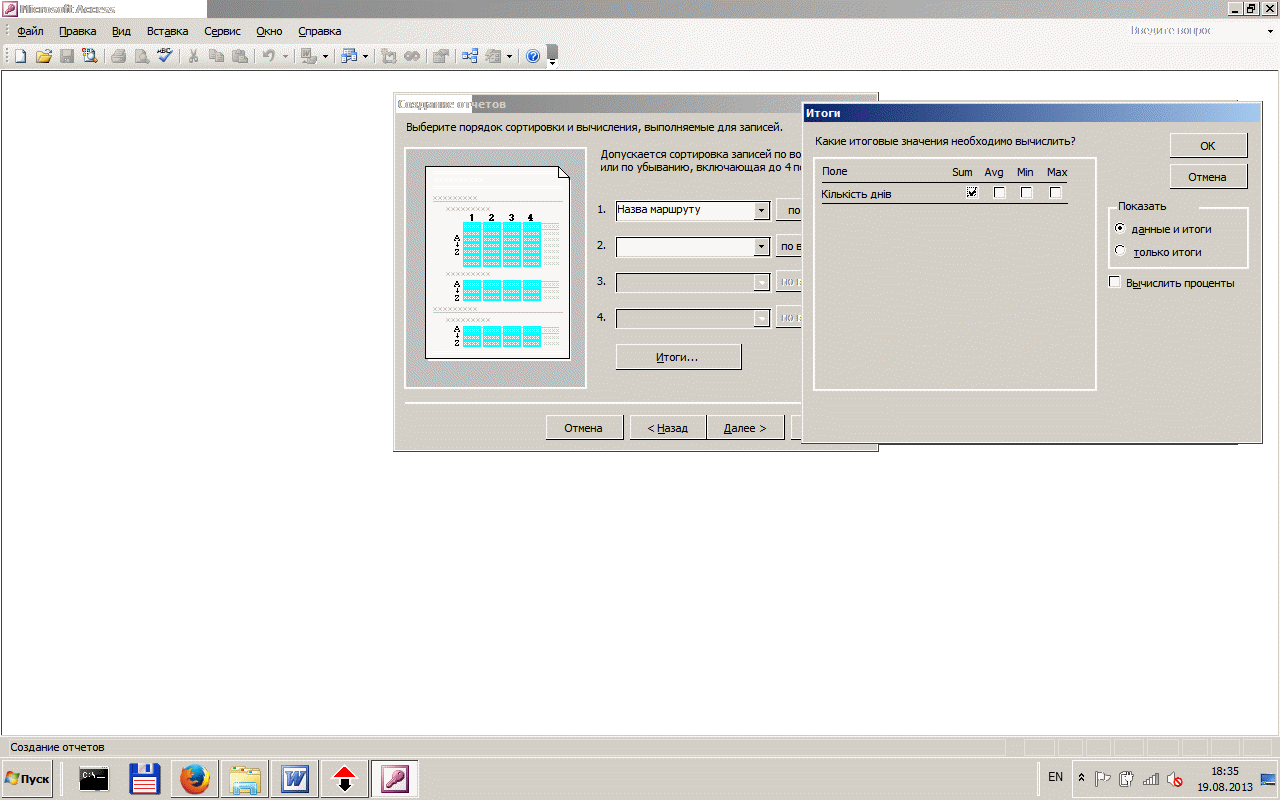Check the Вычислить проценты checkbox
Screen dimensions: 1280x800
coord(1115,283)
